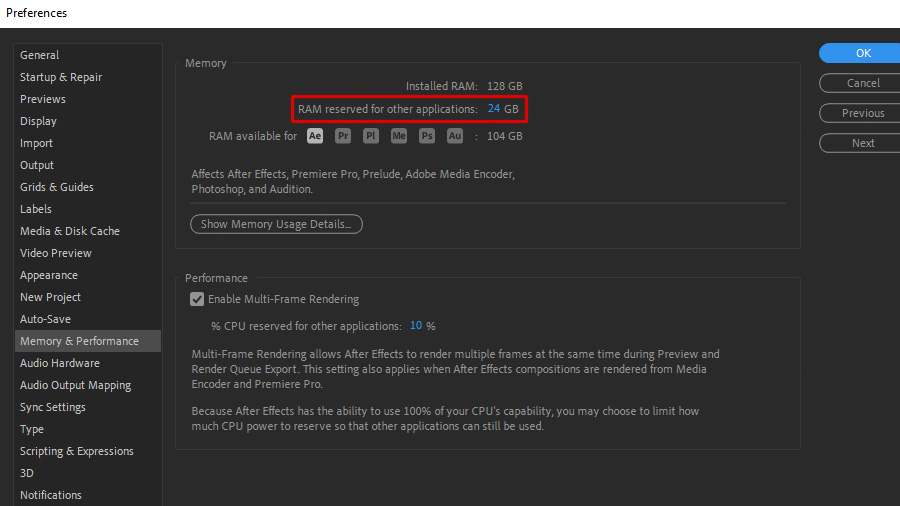Image resolution: width=900 pixels, height=506 pixels.
Task: Click the RAM reserved 24 GB value
Action: pos(494,108)
